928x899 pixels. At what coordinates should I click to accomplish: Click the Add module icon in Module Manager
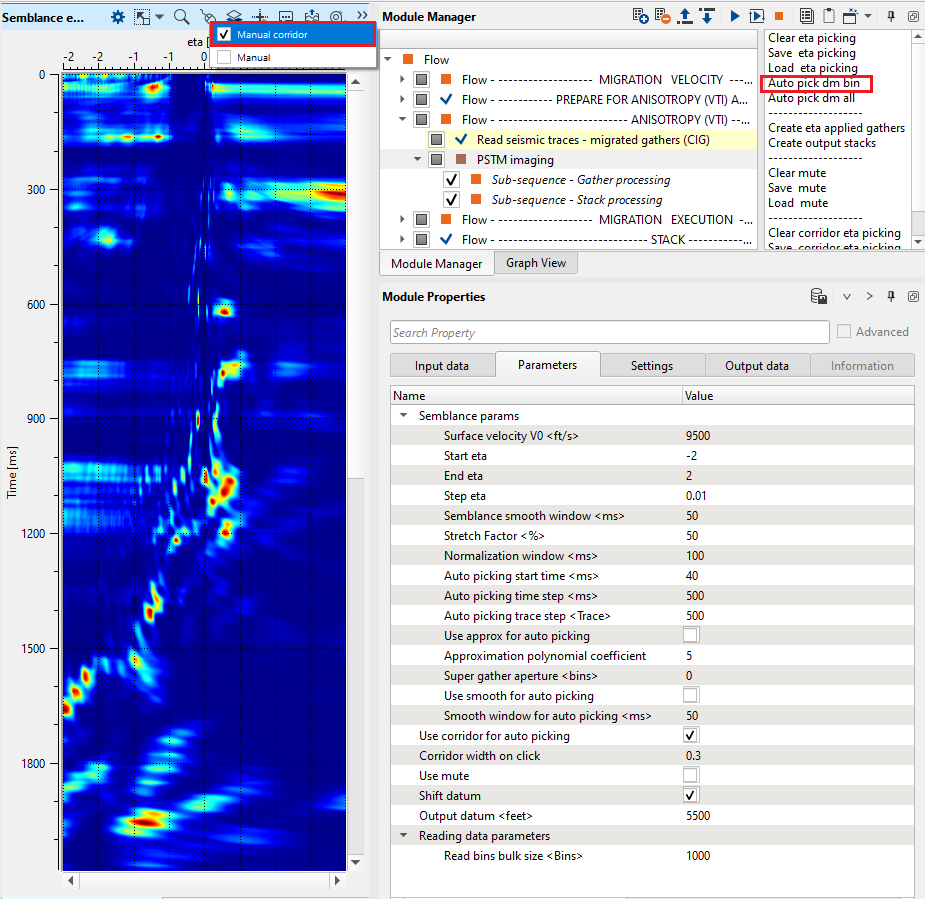click(x=641, y=16)
